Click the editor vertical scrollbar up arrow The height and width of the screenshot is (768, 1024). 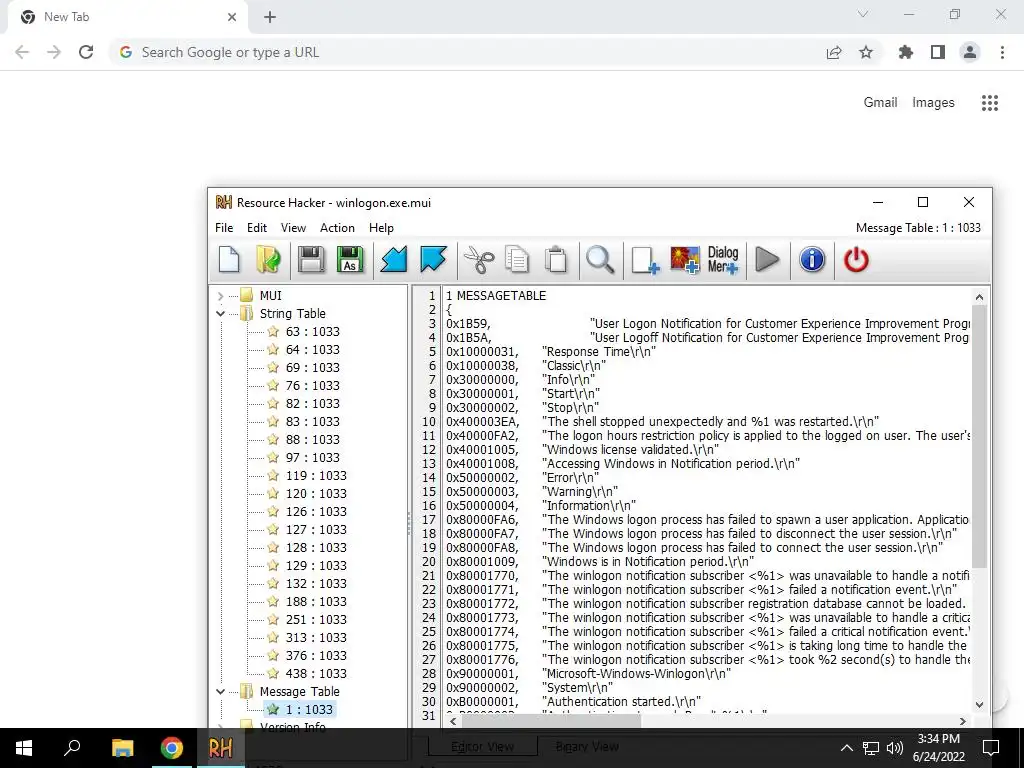[979, 297]
